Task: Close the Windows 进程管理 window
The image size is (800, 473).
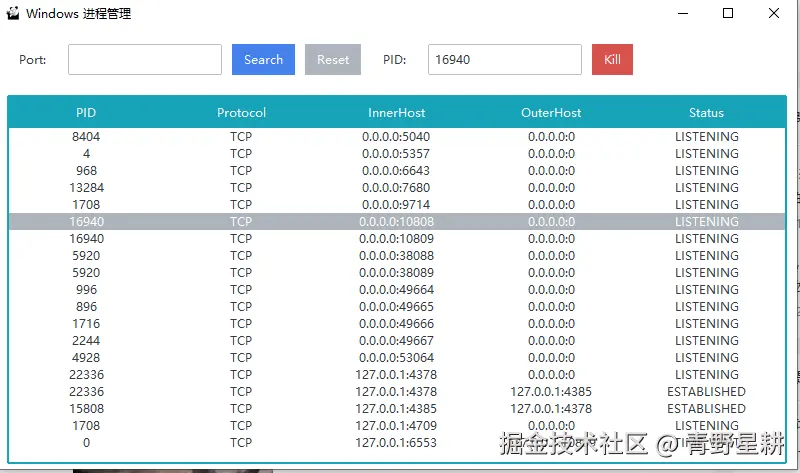Action: click(x=774, y=13)
